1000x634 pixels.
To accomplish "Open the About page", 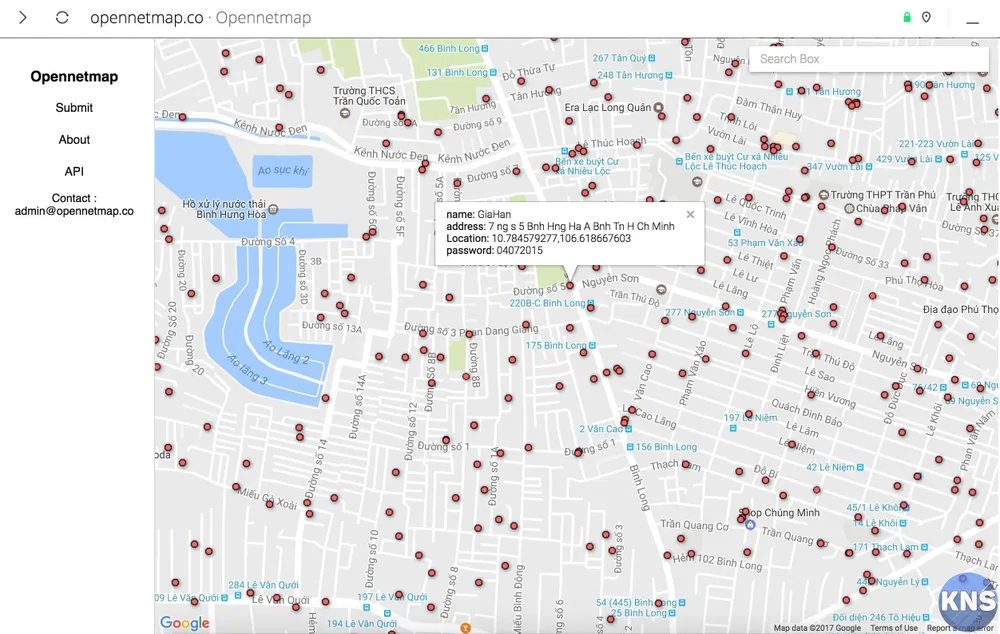I will coord(74,140).
